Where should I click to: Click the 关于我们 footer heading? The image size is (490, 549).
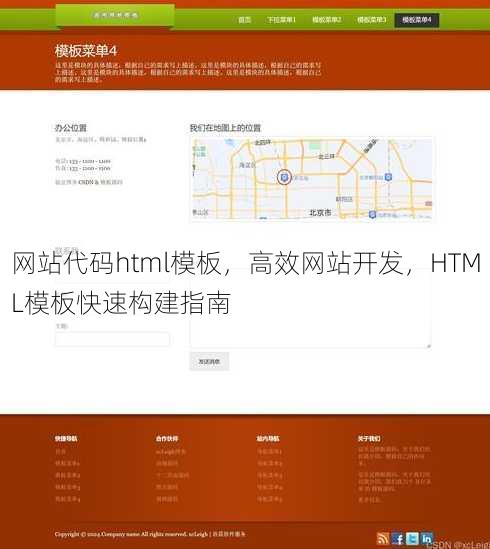(x=369, y=438)
